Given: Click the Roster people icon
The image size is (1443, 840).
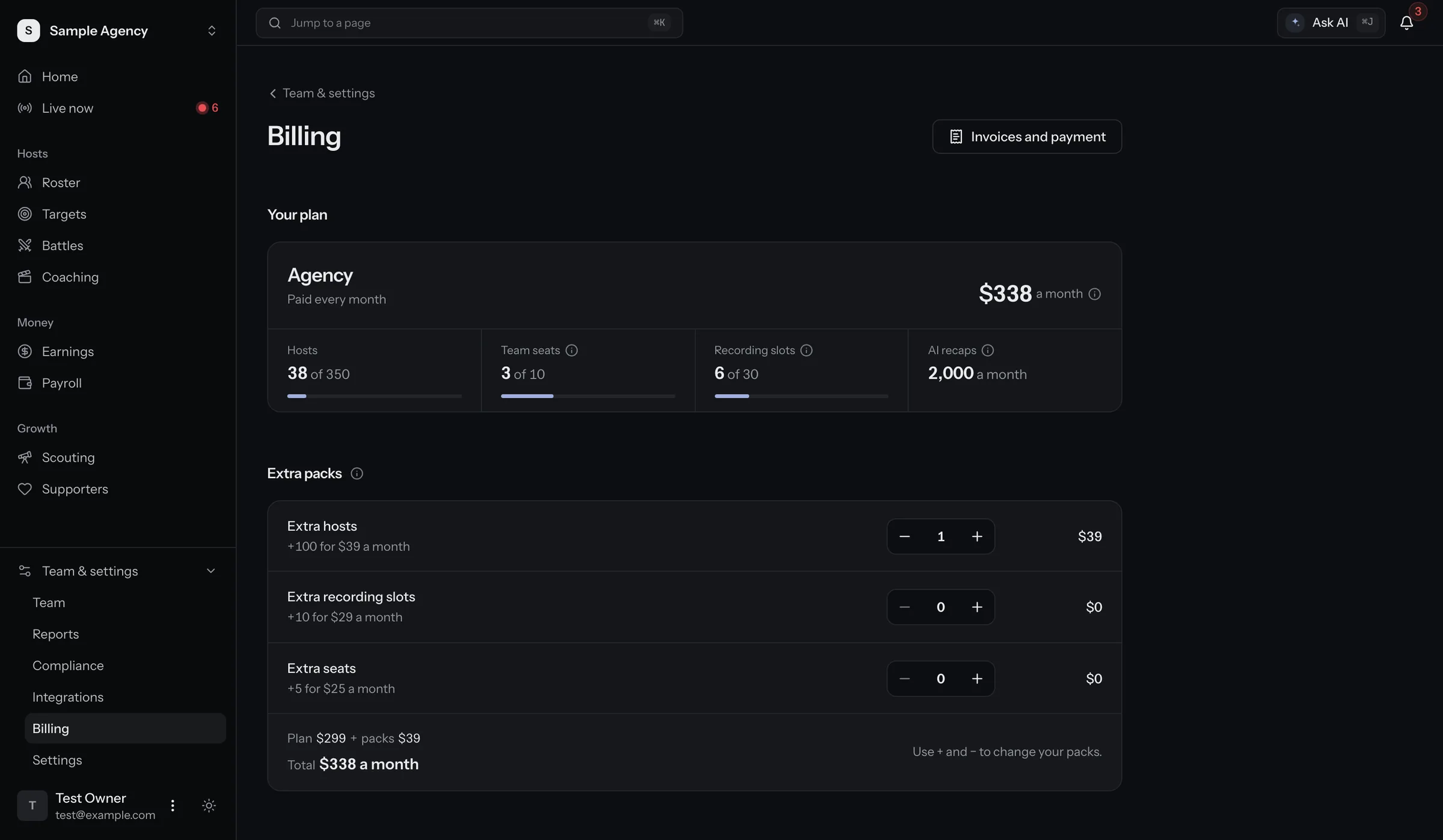Looking at the screenshot, I should [25, 182].
